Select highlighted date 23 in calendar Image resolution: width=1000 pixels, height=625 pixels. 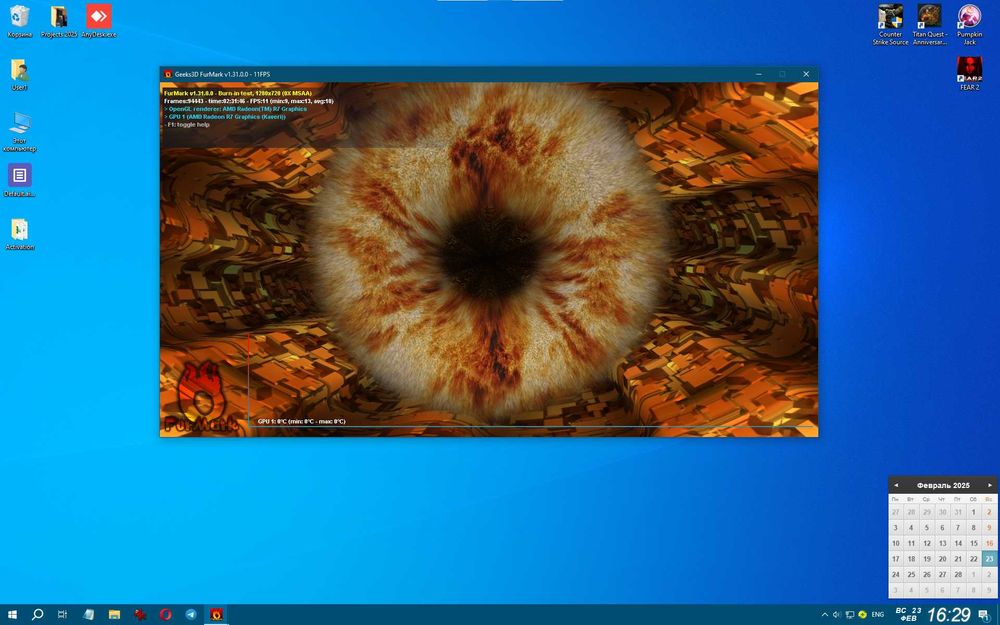(x=989, y=559)
